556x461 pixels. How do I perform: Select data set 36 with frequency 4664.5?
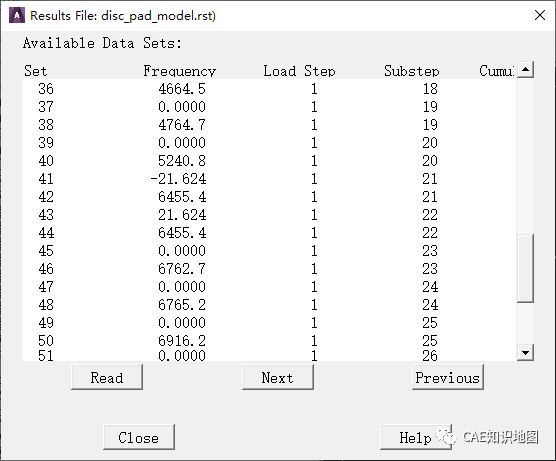click(269, 89)
